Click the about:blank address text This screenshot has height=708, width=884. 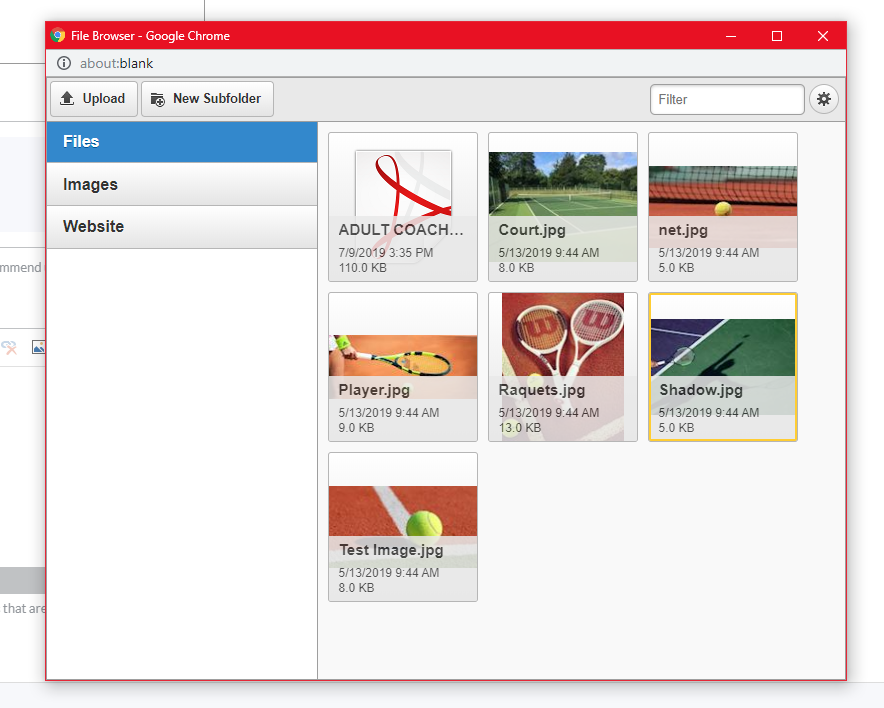click(116, 63)
